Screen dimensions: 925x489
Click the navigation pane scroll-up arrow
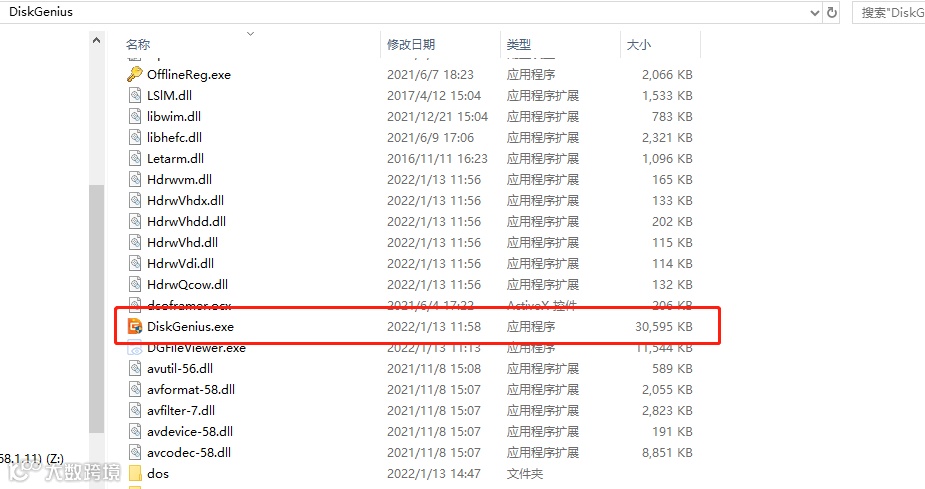pyautogui.click(x=96, y=40)
